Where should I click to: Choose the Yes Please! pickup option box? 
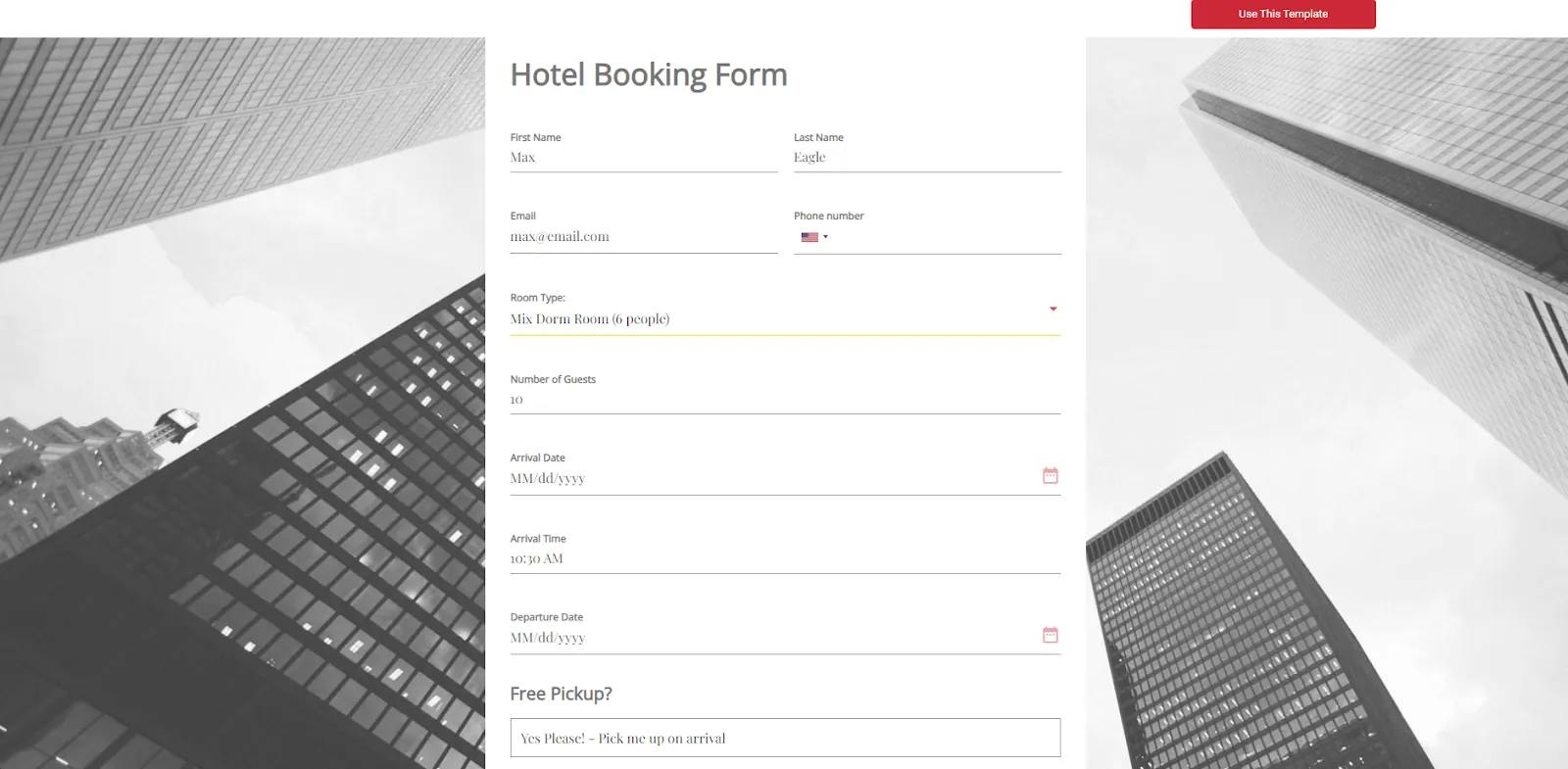click(784, 738)
